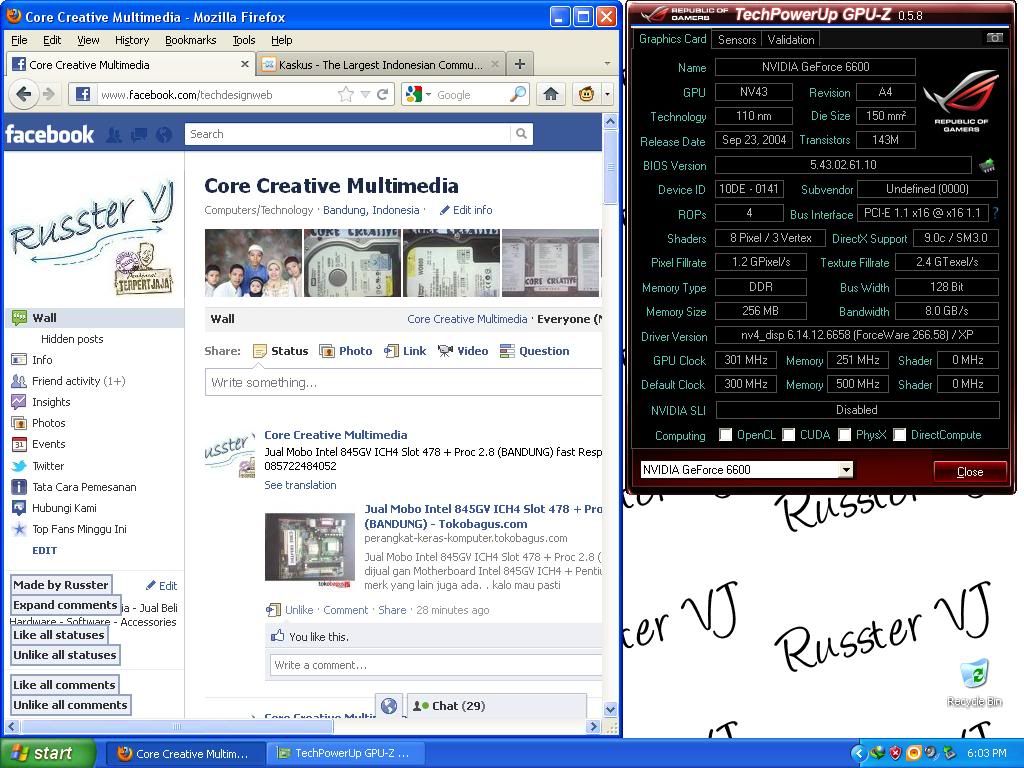Open the Bookmarks menu

point(191,40)
